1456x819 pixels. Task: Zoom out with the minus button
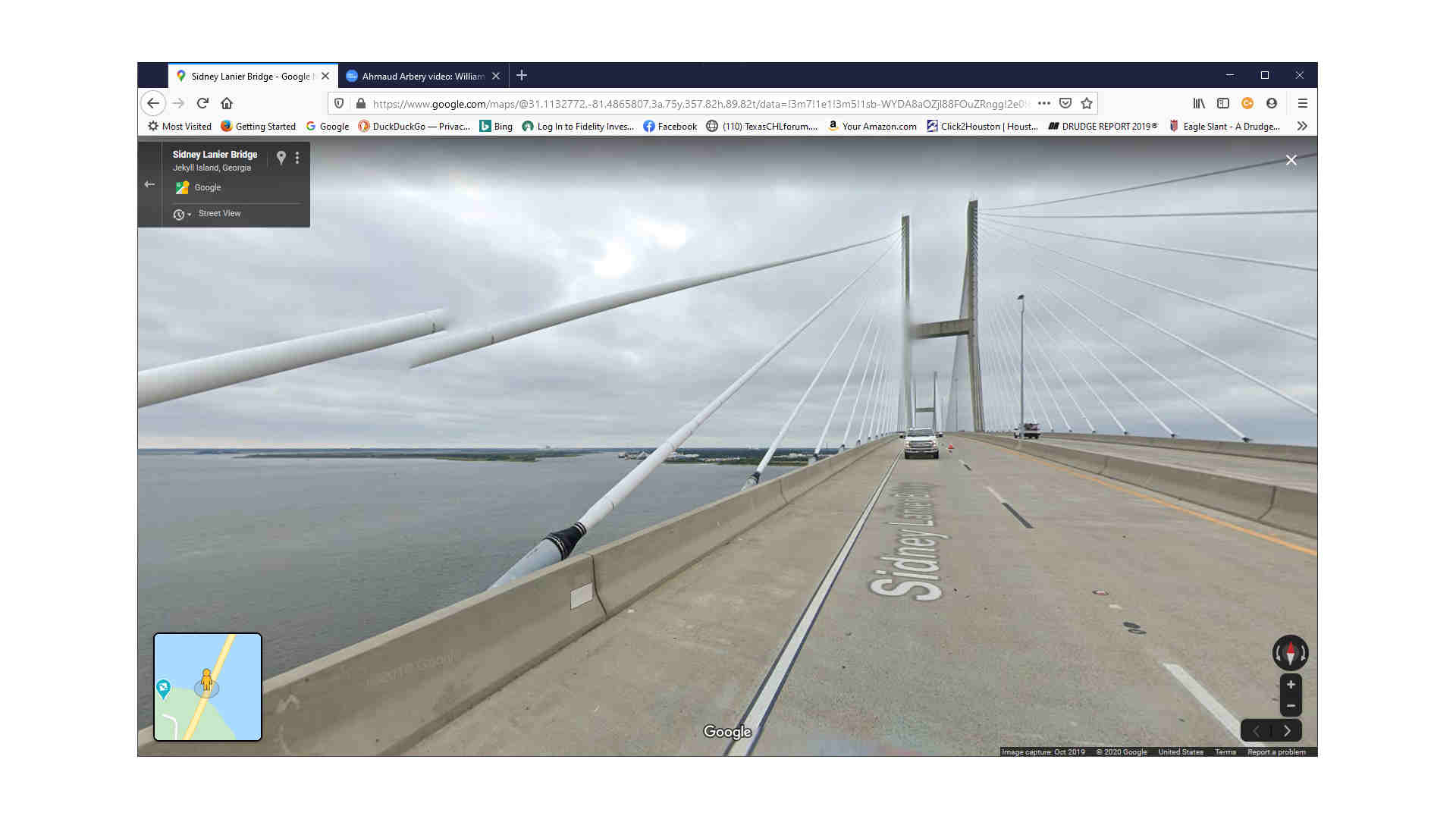1291,706
